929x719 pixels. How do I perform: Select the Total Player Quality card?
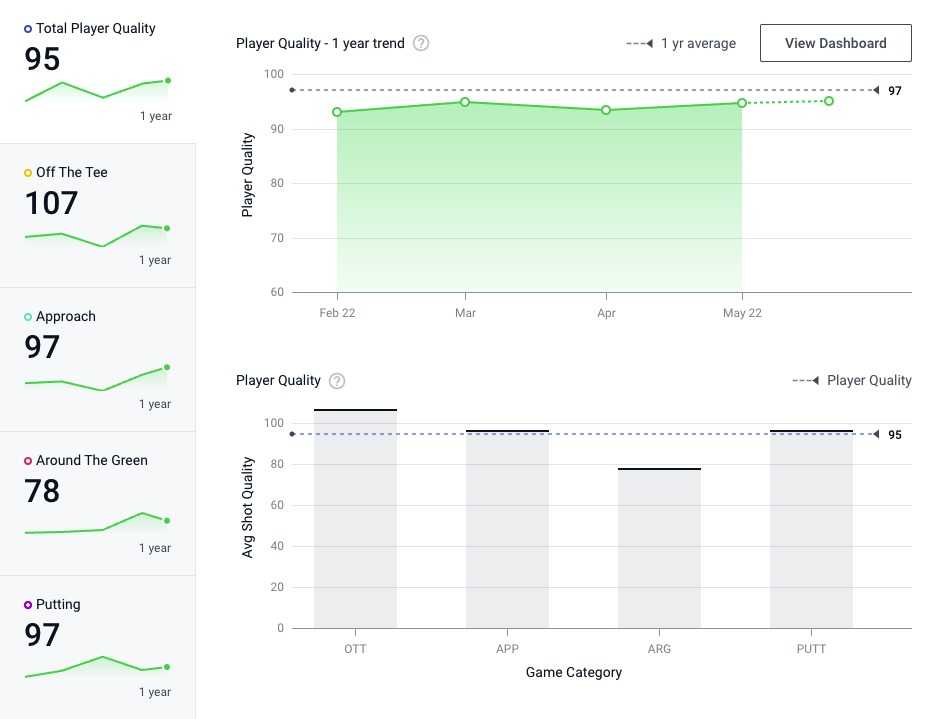pos(98,71)
